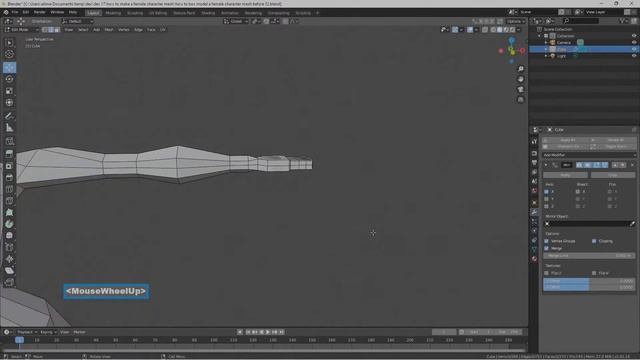The image size is (640, 360).
Task: Expand the Camera item in outliner
Action: point(546,42)
